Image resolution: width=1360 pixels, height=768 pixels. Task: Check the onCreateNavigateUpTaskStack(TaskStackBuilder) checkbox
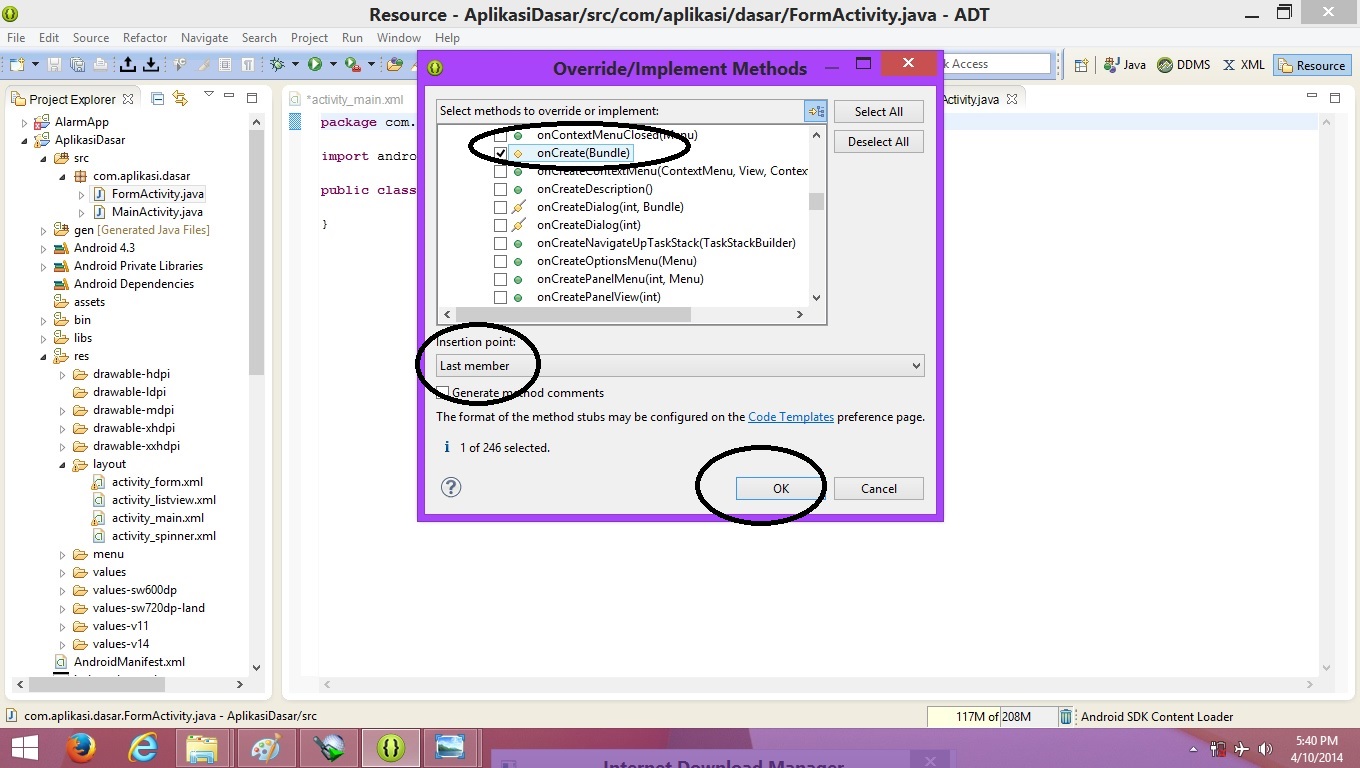501,243
